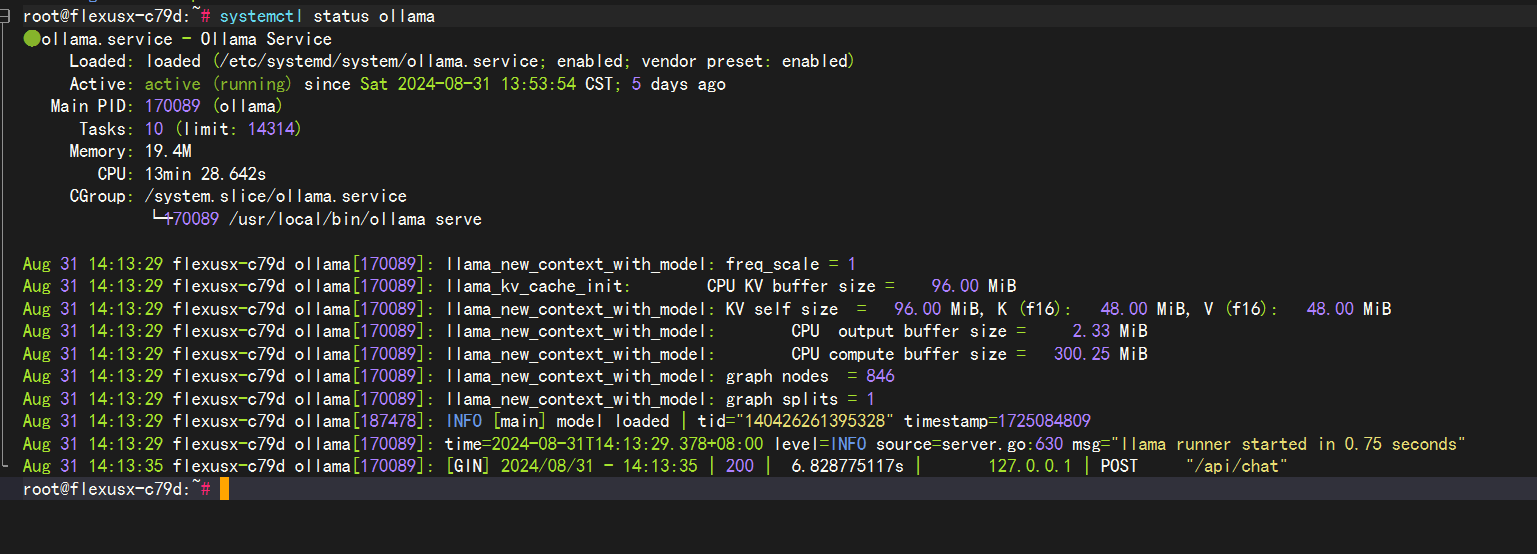Click the timestamp 'Sat 2024-08-31 13:53:54 CST'

(486, 84)
